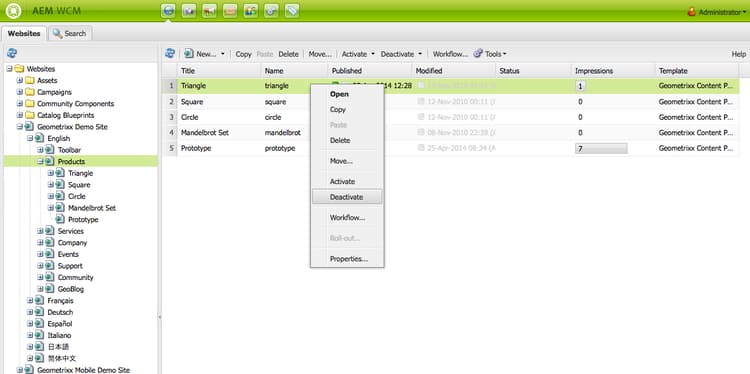Open the Tools toolbar menu

click(490, 54)
